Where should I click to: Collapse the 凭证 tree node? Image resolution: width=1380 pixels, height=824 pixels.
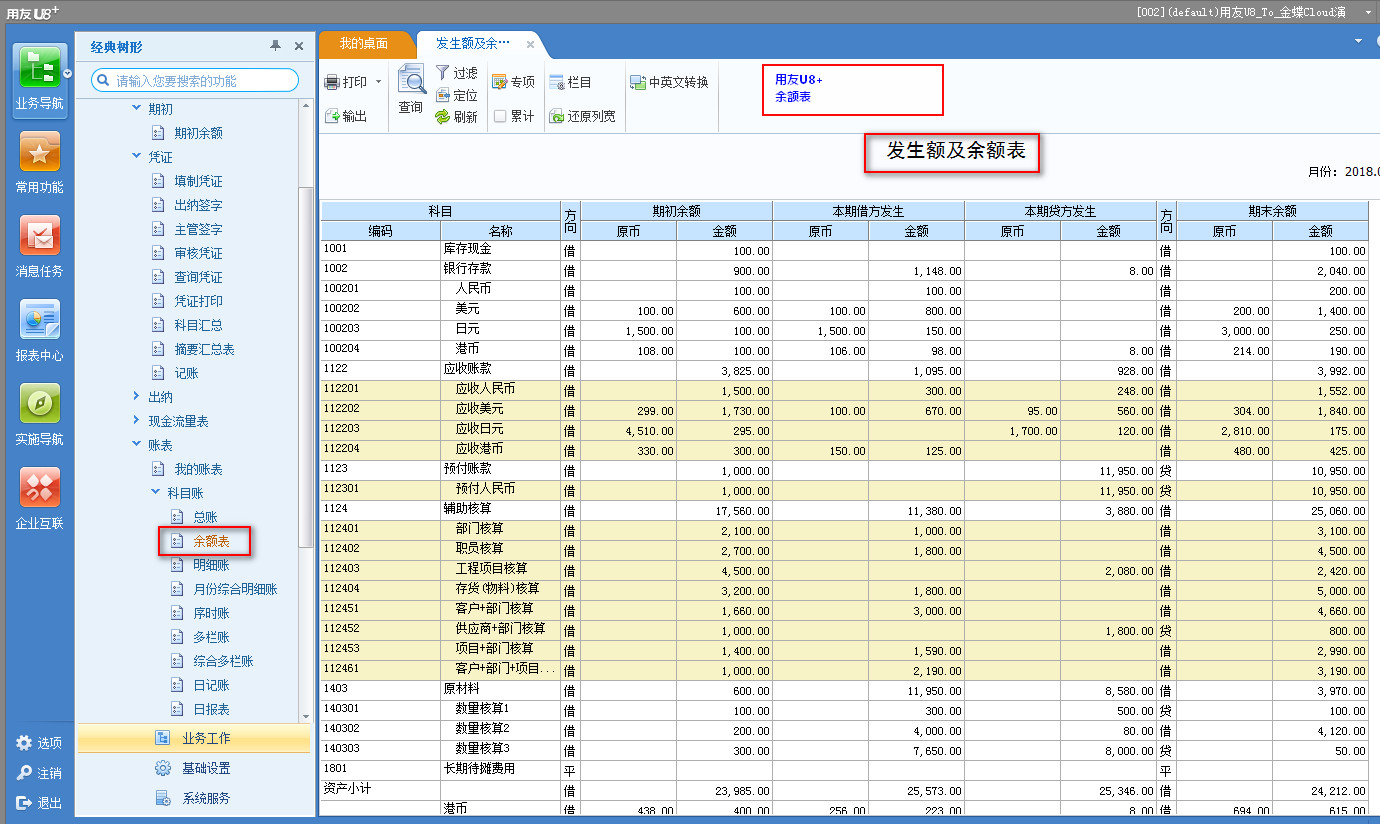(x=137, y=157)
